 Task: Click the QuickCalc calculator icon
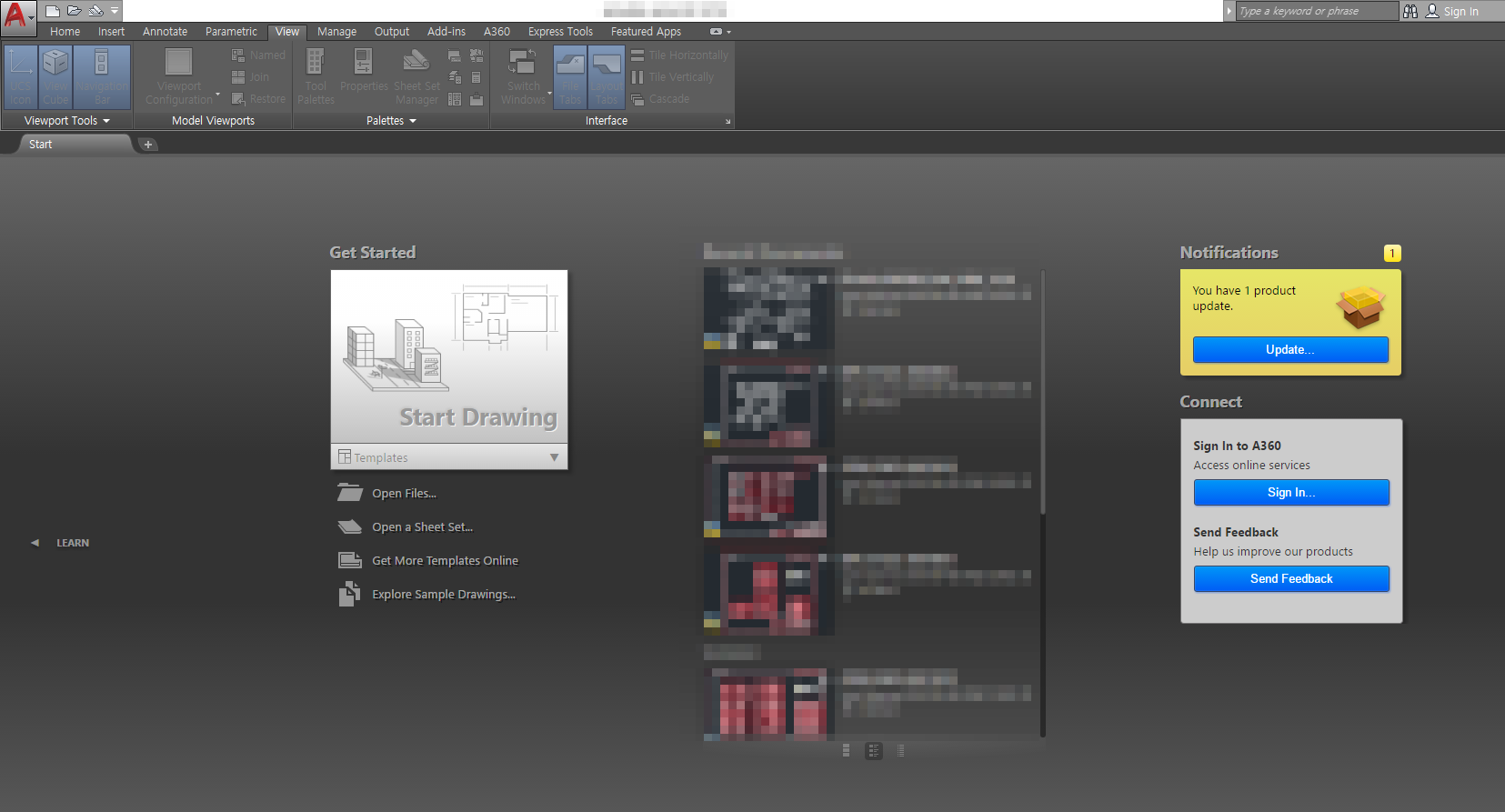click(477, 77)
